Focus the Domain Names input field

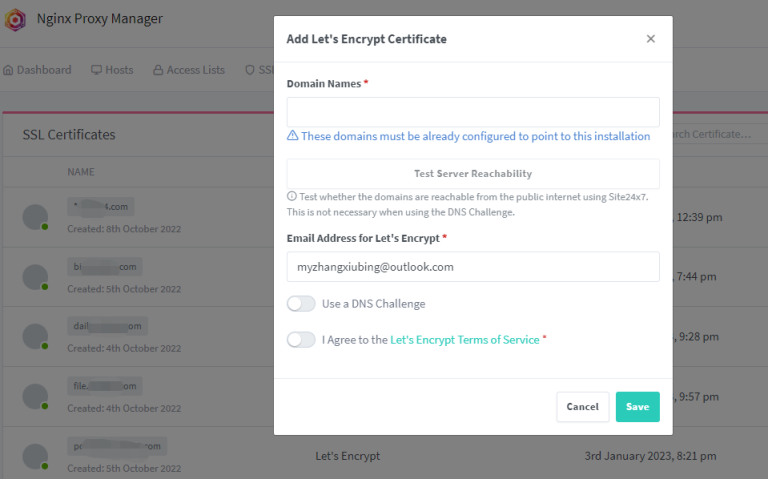click(x=473, y=112)
